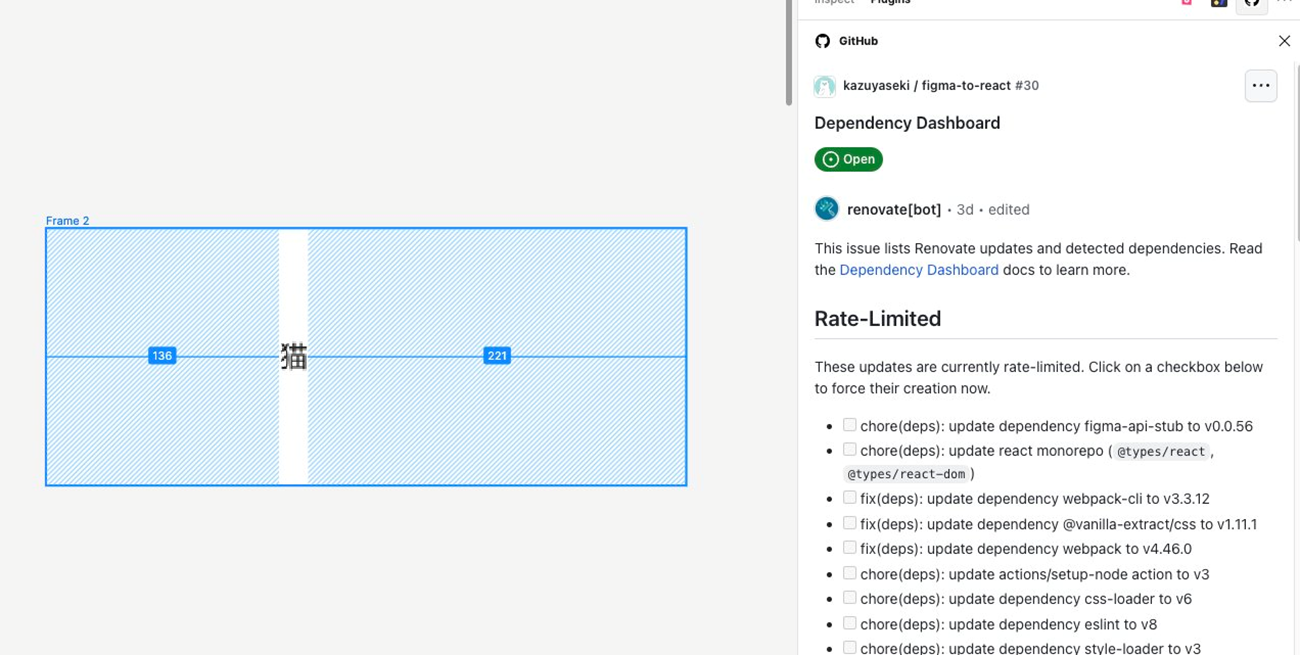Check the style-loader v3 update checkbox

(849, 648)
